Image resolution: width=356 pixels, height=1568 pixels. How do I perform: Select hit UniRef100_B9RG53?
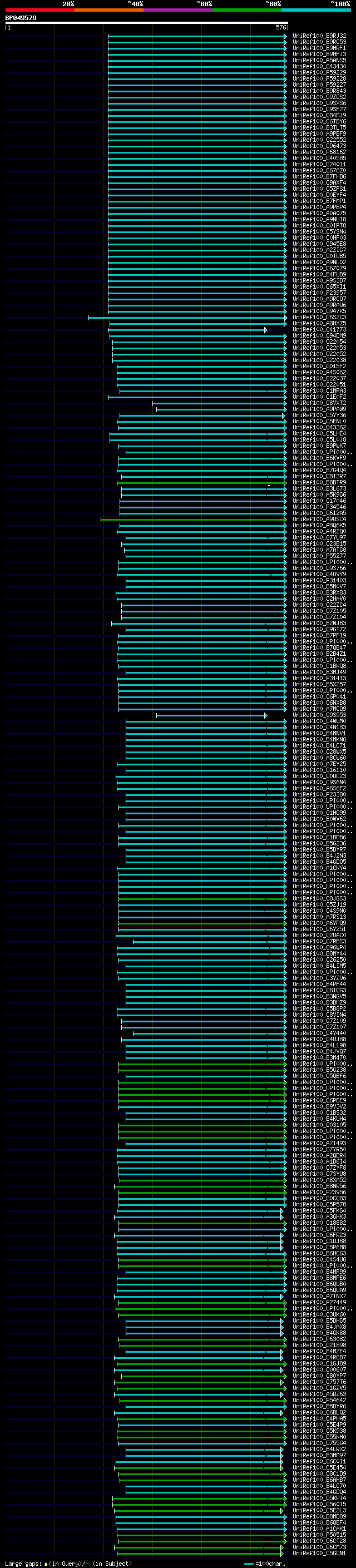point(319,42)
